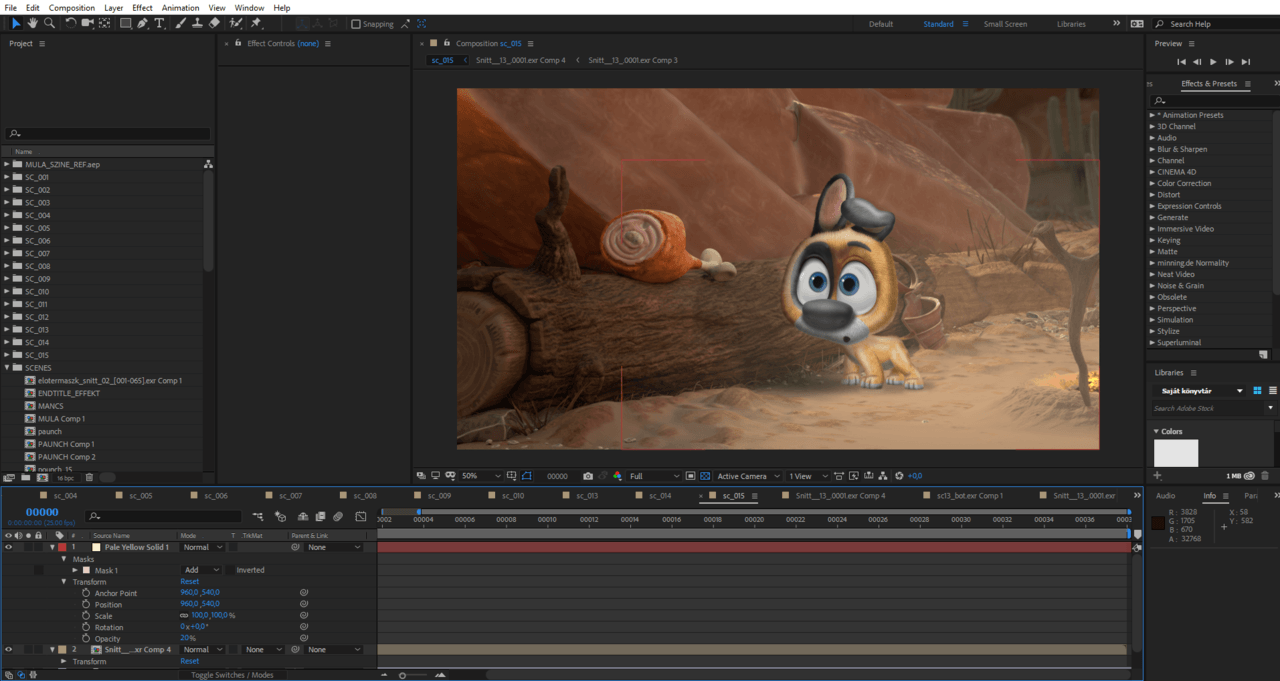Open the Full resolution dropdown
This screenshot has height=681, width=1280.
[654, 476]
